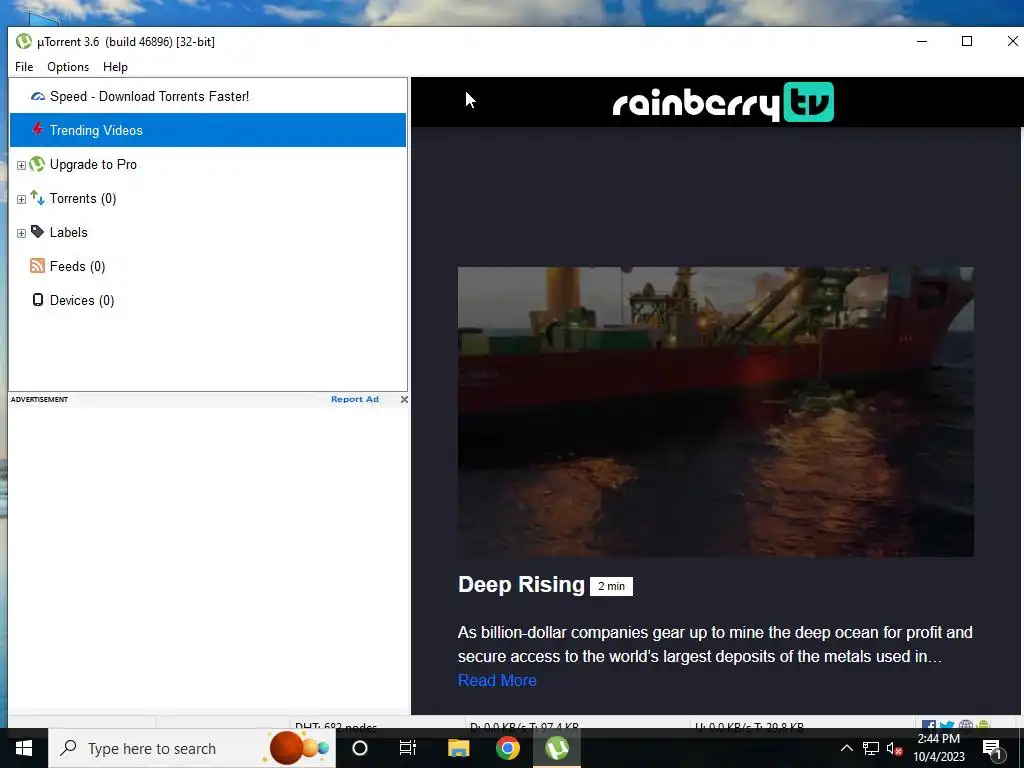Expand the Upgrade to Pro node
Screen dimensions: 1024x768
tap(21, 165)
